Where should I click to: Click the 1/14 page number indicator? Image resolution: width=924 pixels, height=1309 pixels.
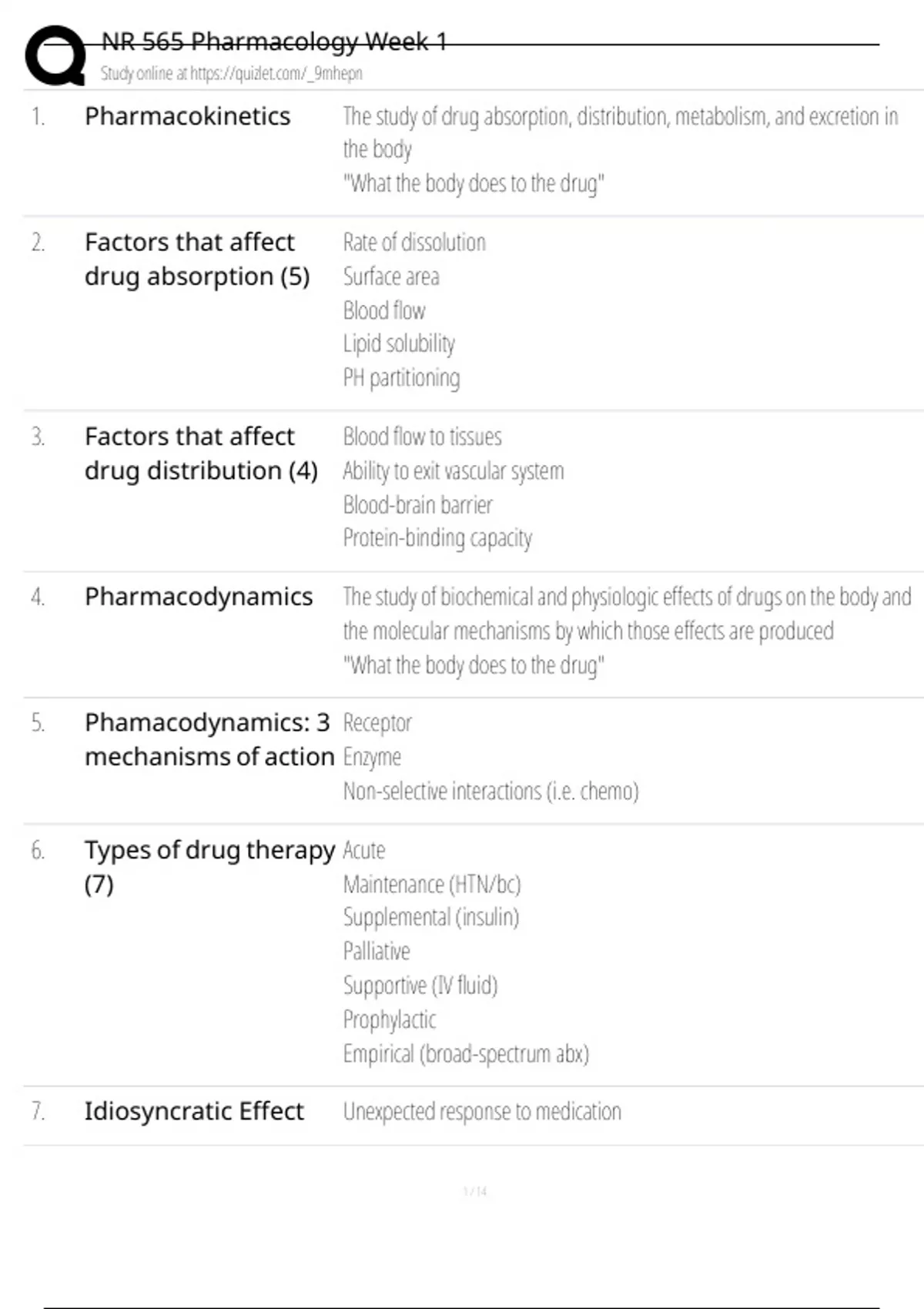tap(475, 1192)
